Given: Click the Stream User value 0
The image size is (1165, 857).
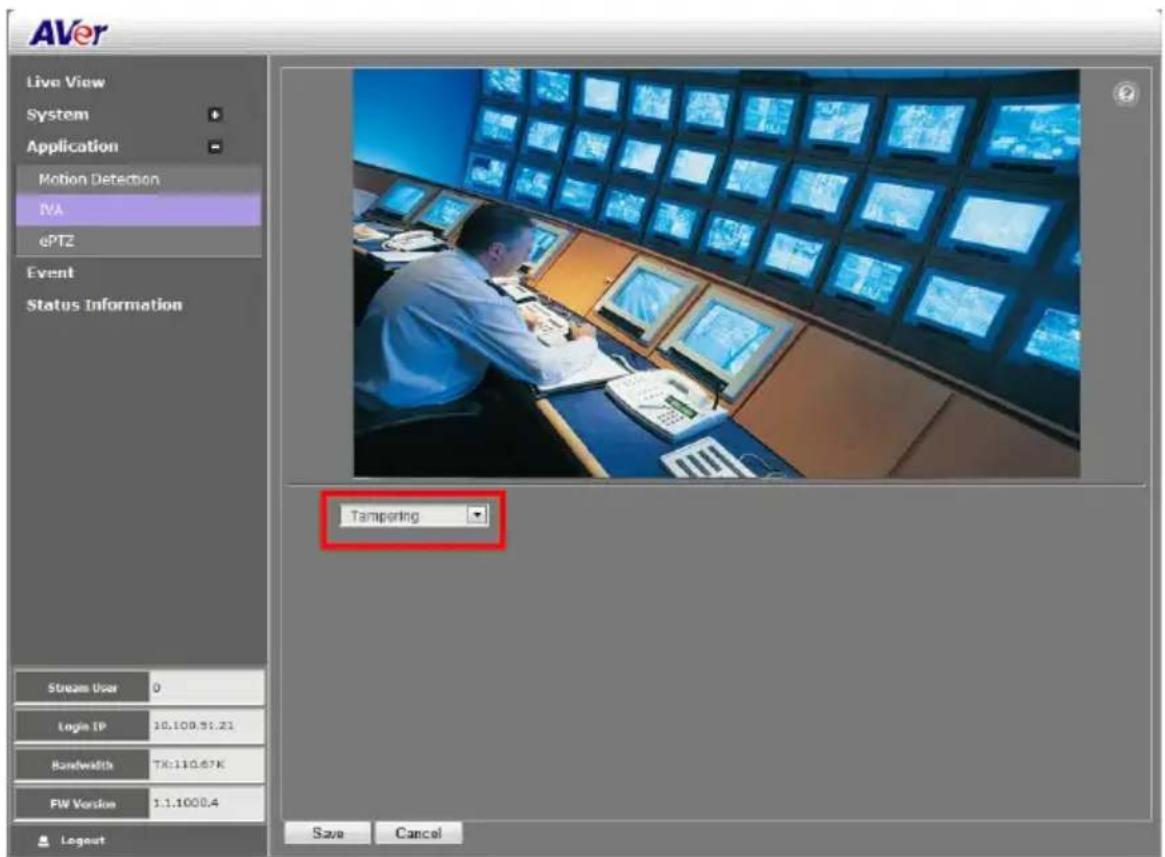Looking at the screenshot, I should [x=207, y=688].
